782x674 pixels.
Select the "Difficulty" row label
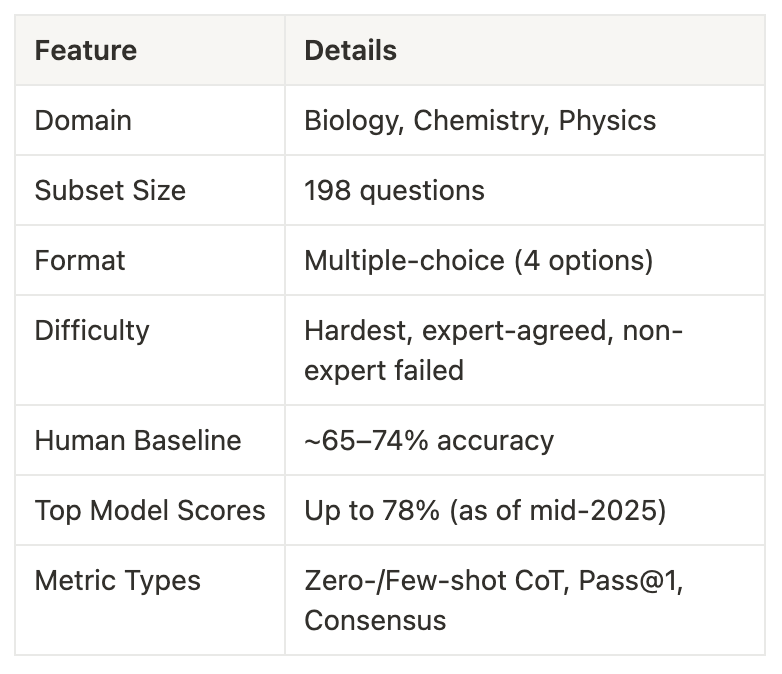[x=92, y=331]
